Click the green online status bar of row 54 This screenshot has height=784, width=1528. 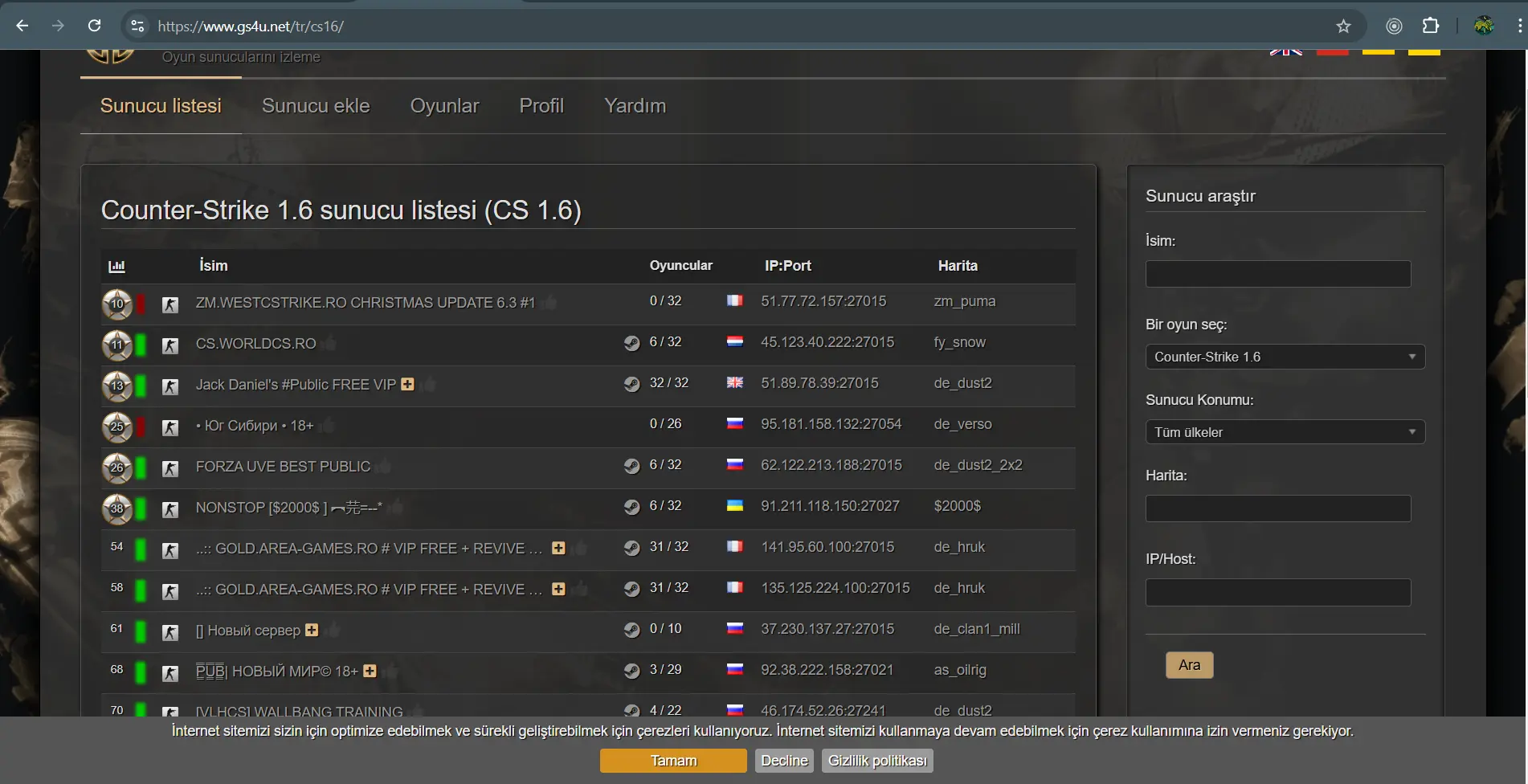point(141,549)
